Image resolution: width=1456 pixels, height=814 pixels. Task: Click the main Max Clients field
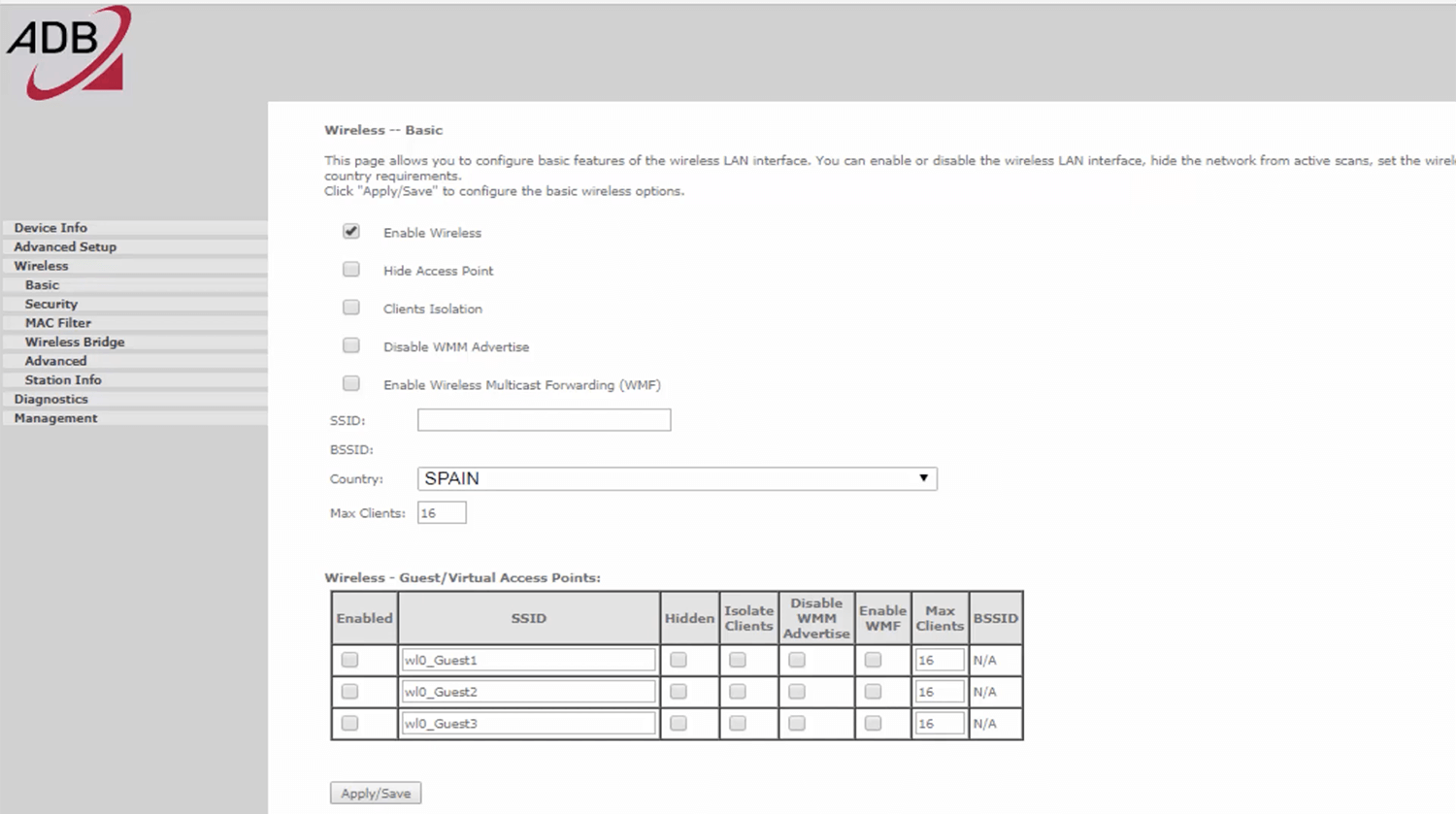(442, 513)
